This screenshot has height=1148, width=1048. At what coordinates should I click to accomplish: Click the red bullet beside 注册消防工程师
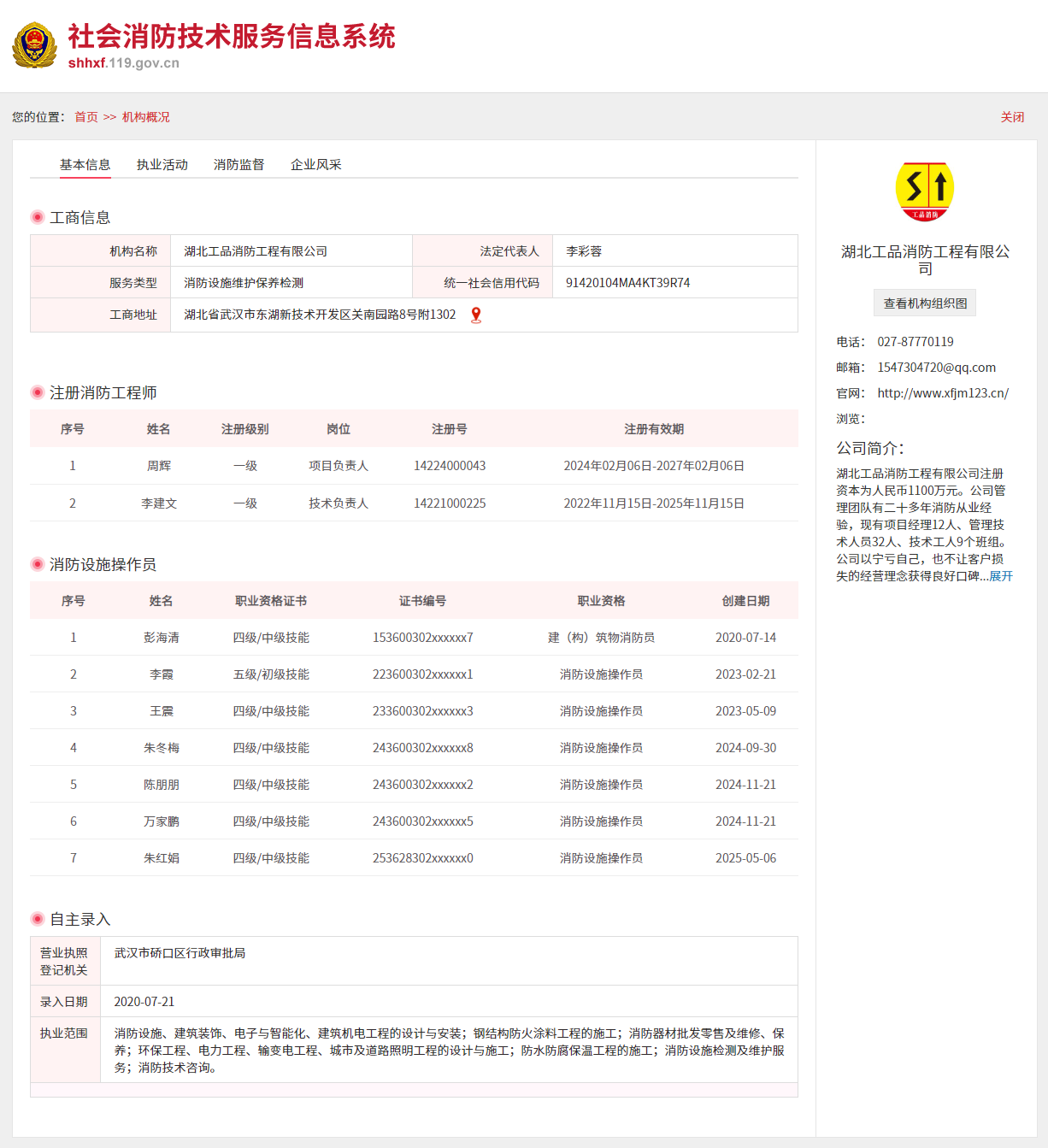point(38,392)
